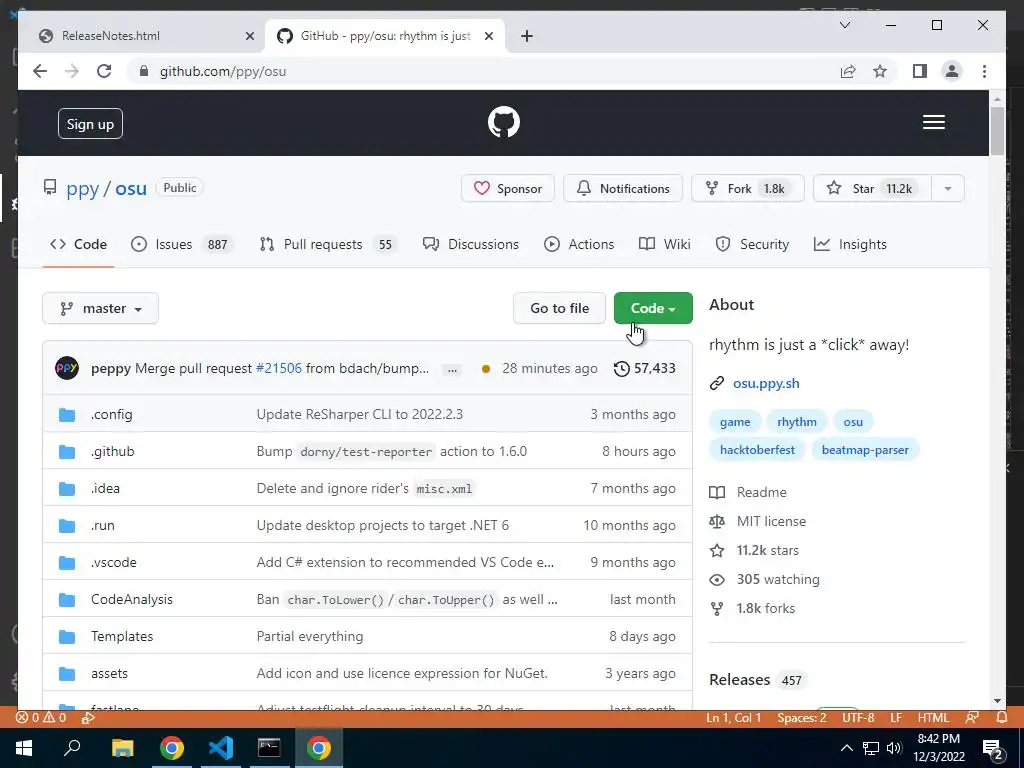Click the Sponsor button
The image size is (1024, 768).
pos(507,189)
